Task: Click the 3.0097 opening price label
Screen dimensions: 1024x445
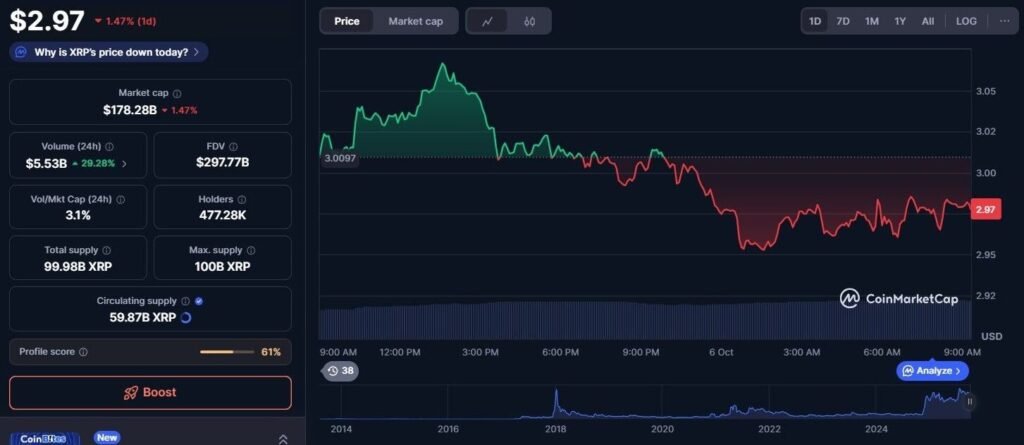Action: (340, 159)
